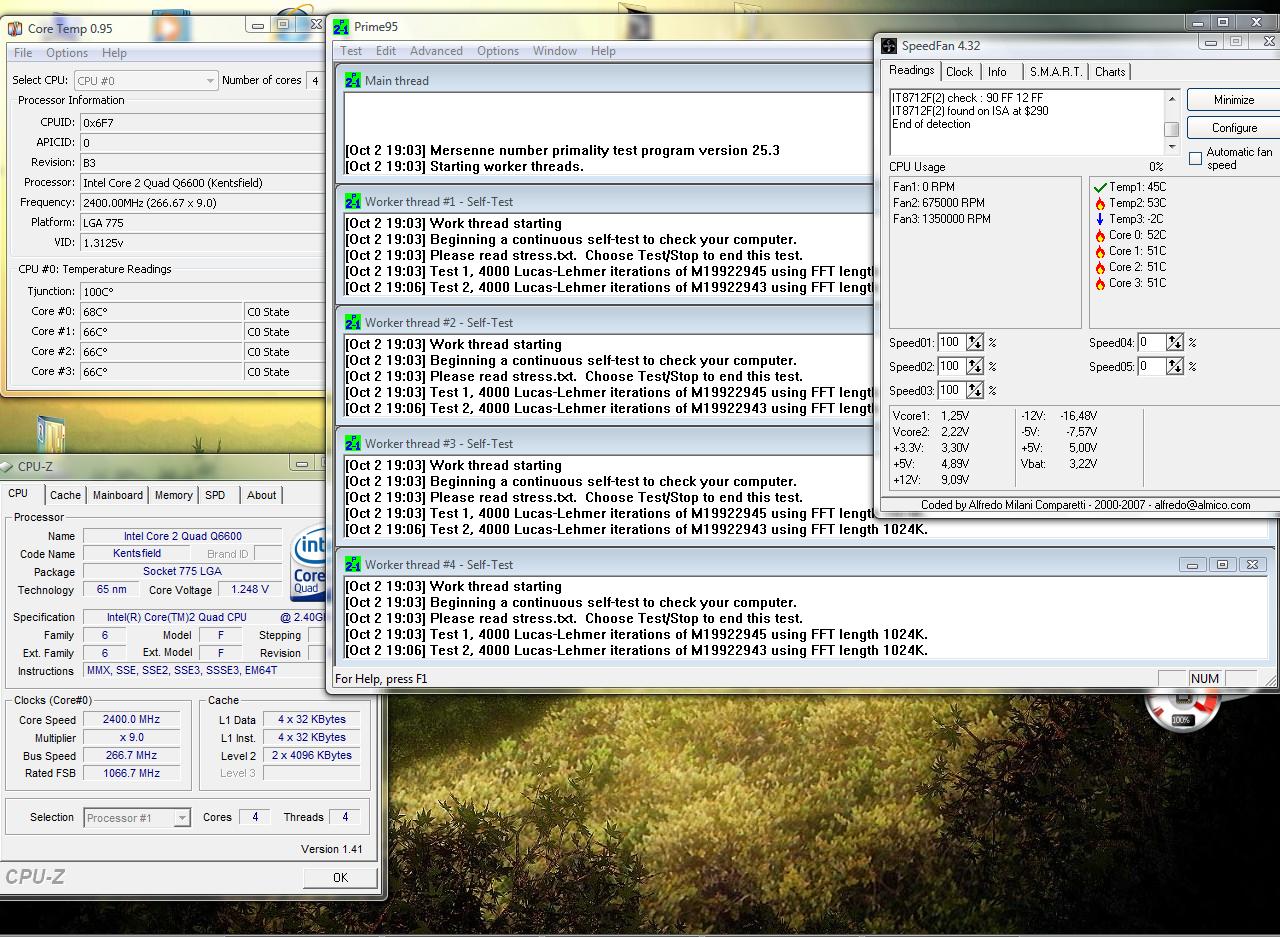Viewport: 1280px width, 937px height.
Task: Click the Core Speed 2400.0 MHz value in CPU-Z
Action: point(132,720)
